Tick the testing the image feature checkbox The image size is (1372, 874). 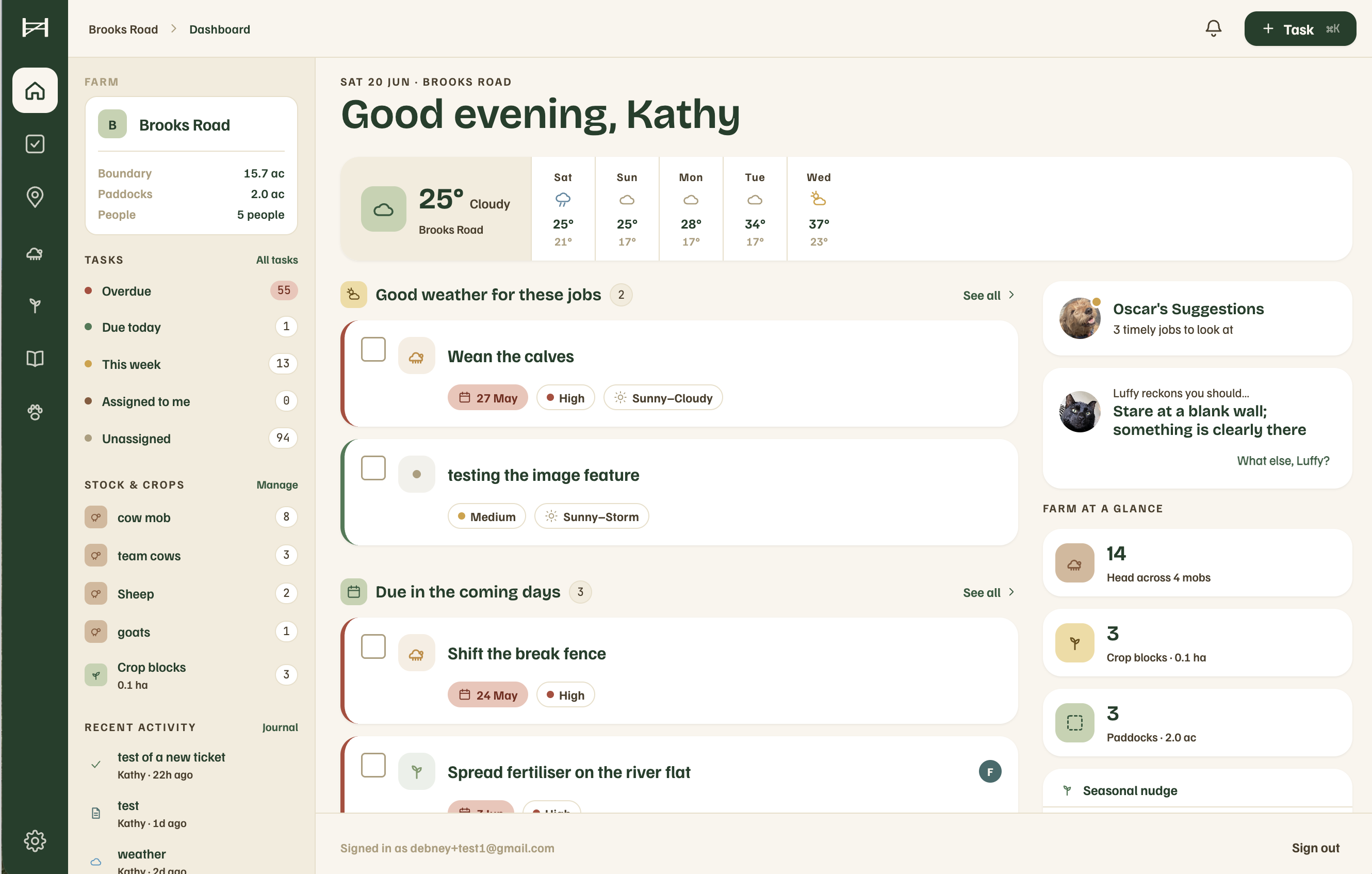pos(373,468)
